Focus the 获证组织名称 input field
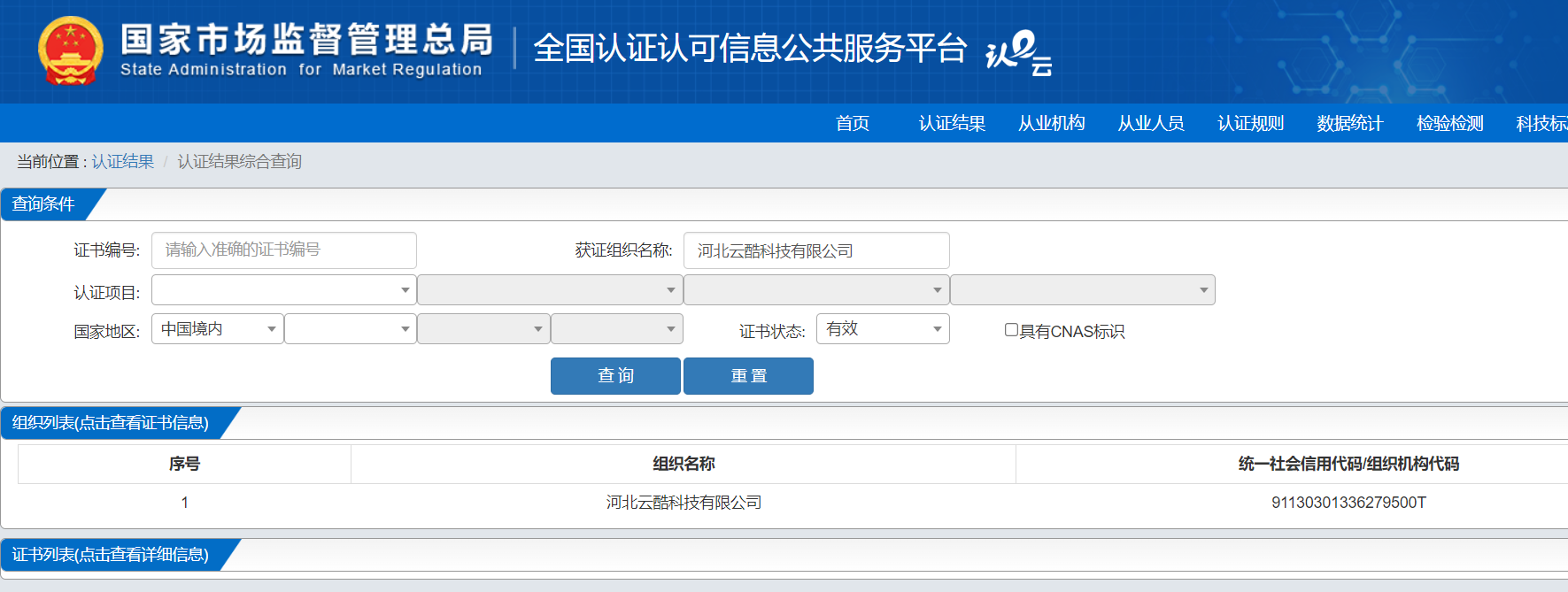1568x592 pixels. tap(816, 250)
